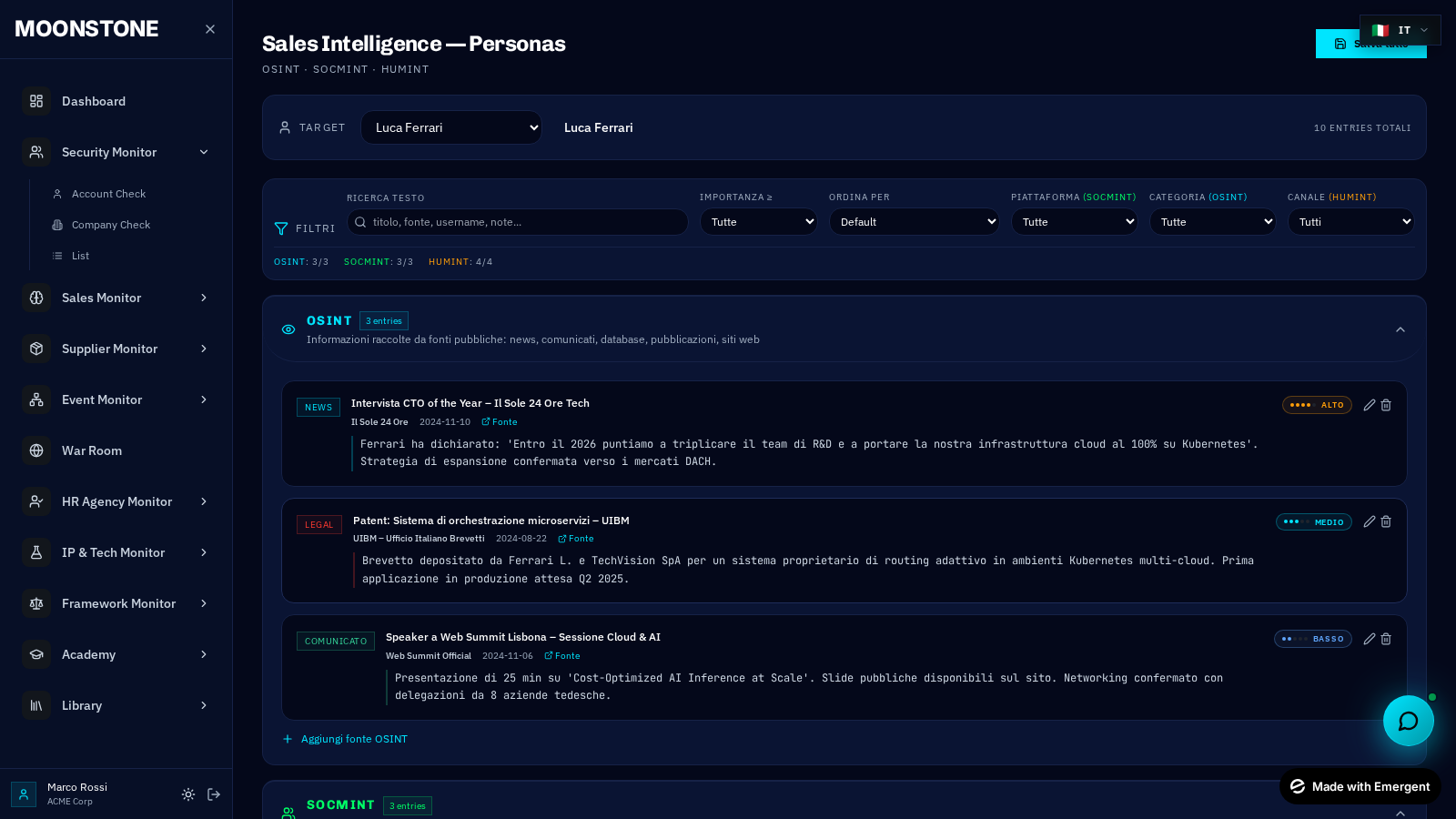Viewport: 1456px width, 819px height.
Task: Go to Dashboard menu item
Action: coord(116,101)
